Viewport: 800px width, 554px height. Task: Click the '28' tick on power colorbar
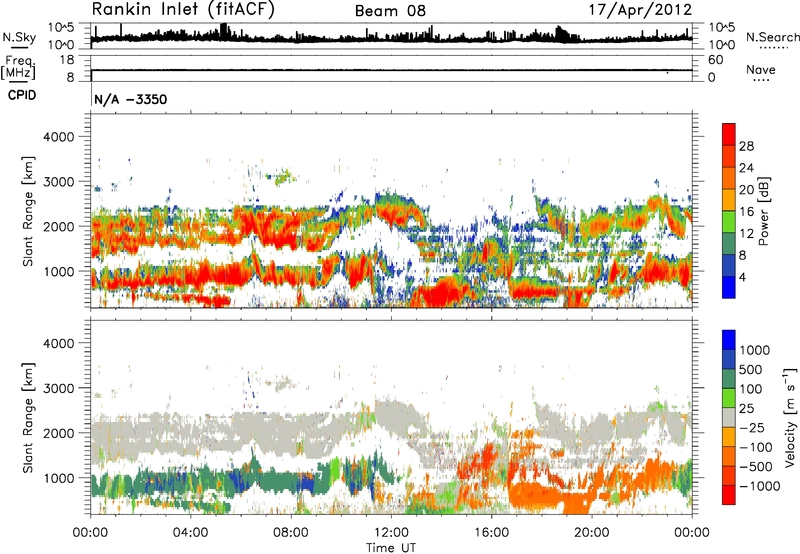(746, 146)
